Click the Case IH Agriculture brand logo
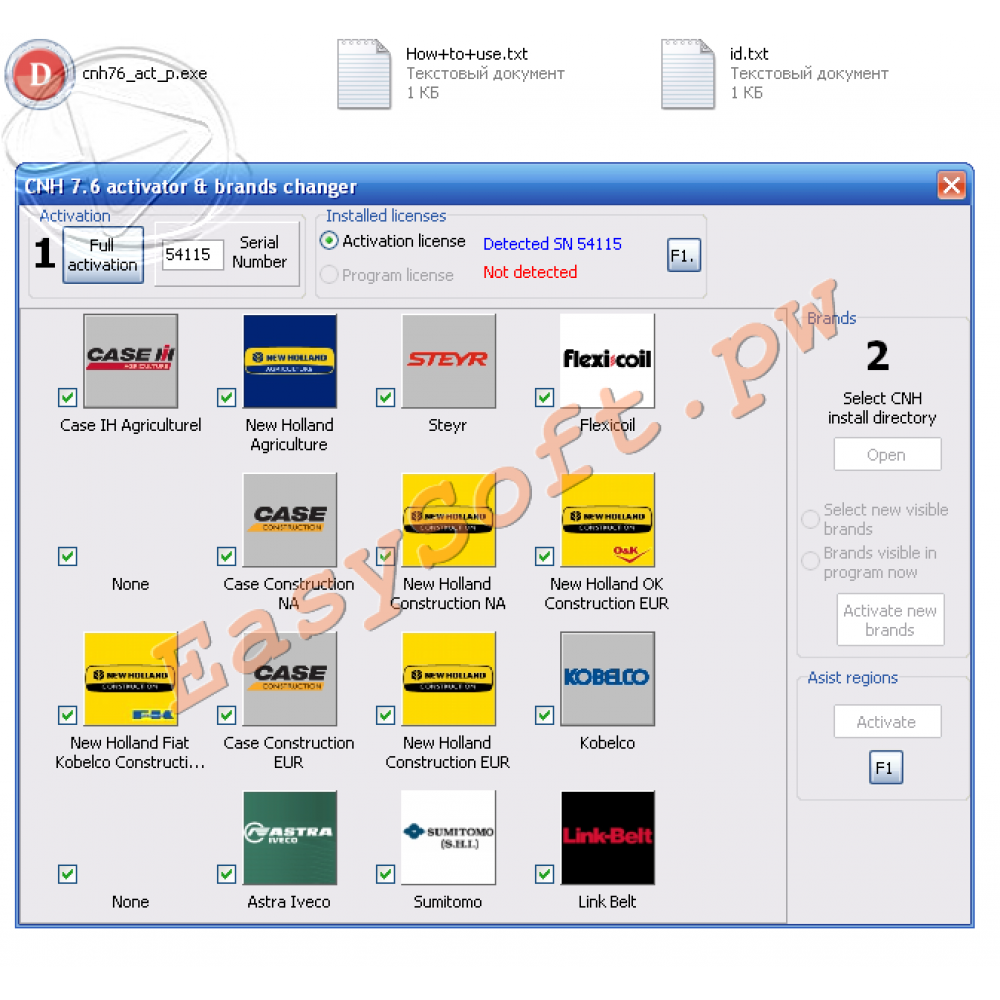This screenshot has height=1000, width=1000. point(131,361)
